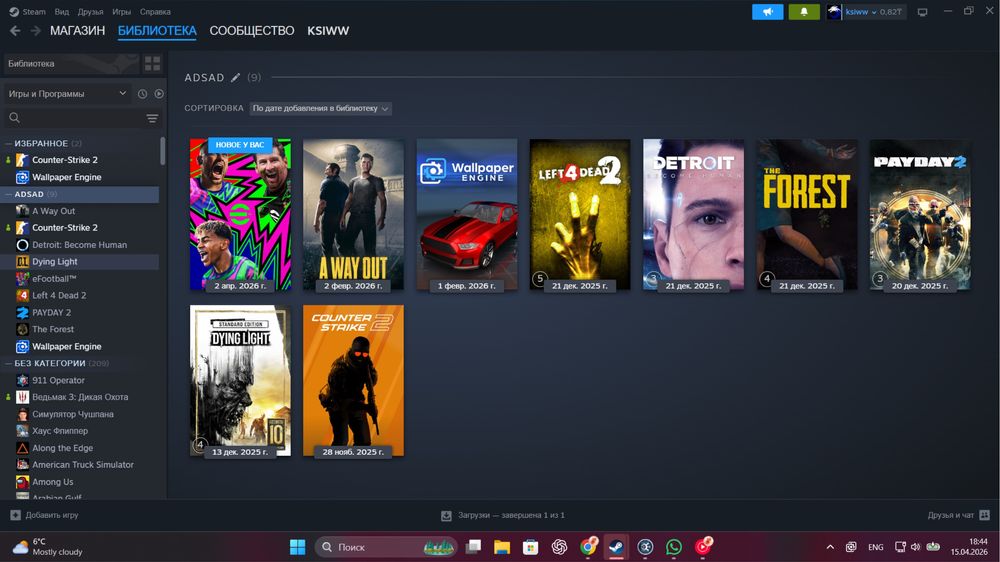Select Wallpaper Engine icon under ADSAD list
This screenshot has width=1000, height=562.
pos(22,346)
